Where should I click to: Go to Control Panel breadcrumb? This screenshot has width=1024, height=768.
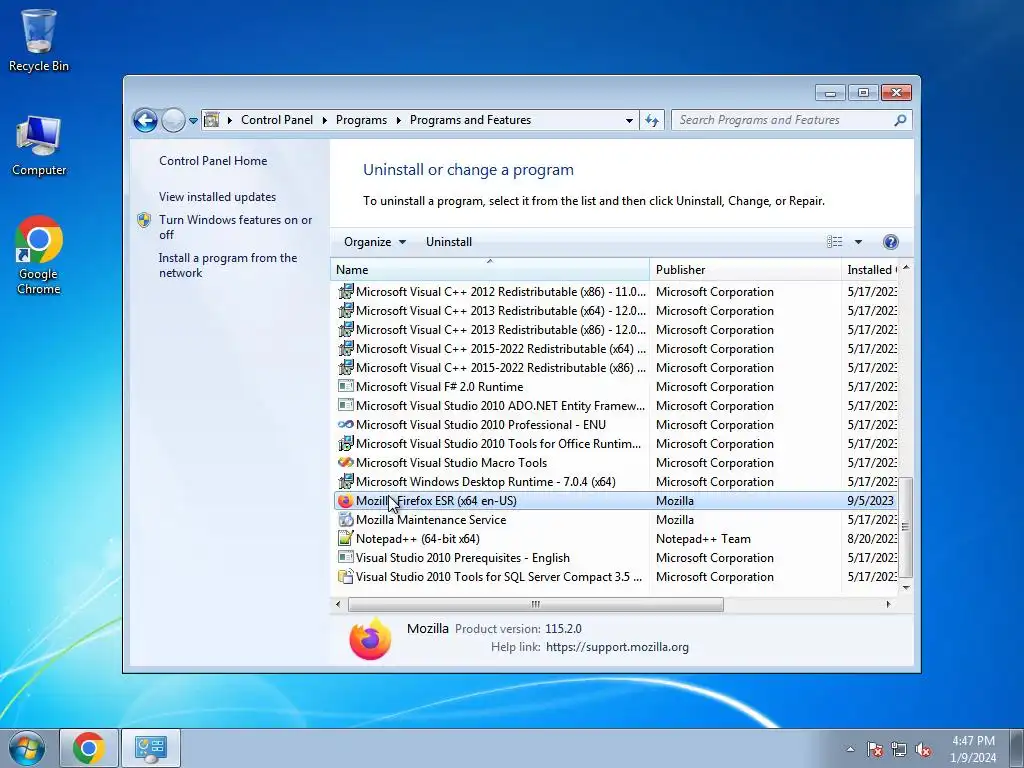point(277,120)
